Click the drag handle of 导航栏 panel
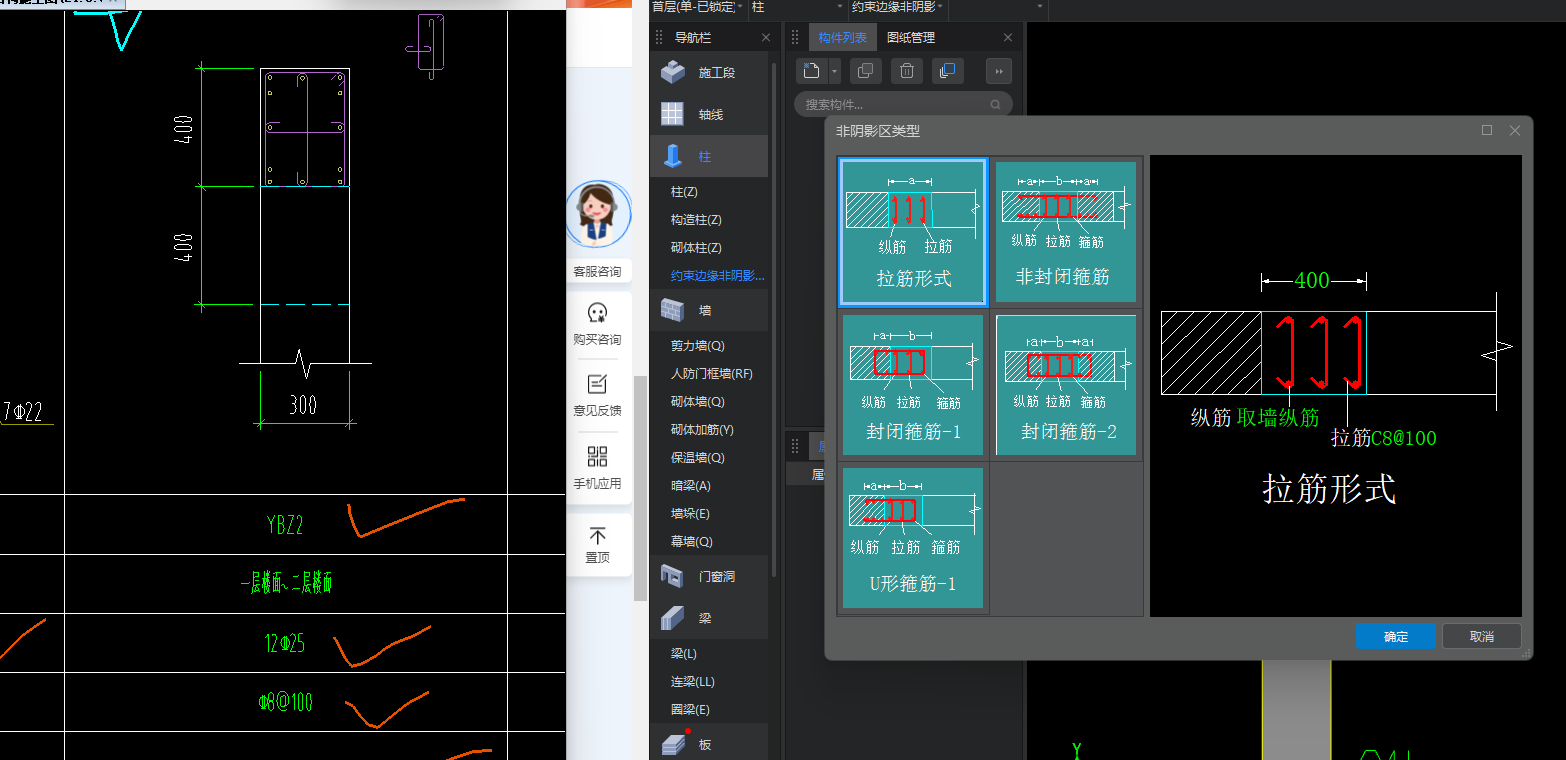The width and height of the screenshot is (1566, 760). 659,37
